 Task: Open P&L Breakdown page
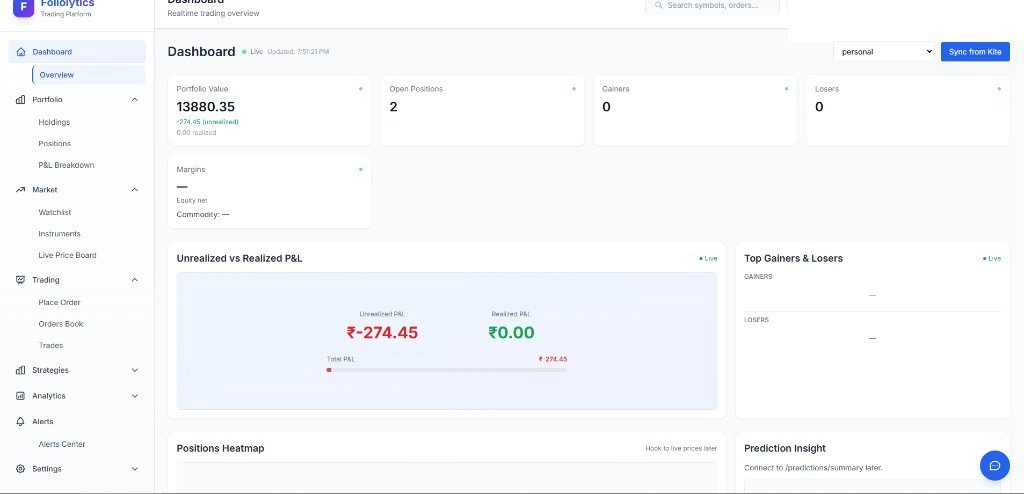(x=66, y=165)
